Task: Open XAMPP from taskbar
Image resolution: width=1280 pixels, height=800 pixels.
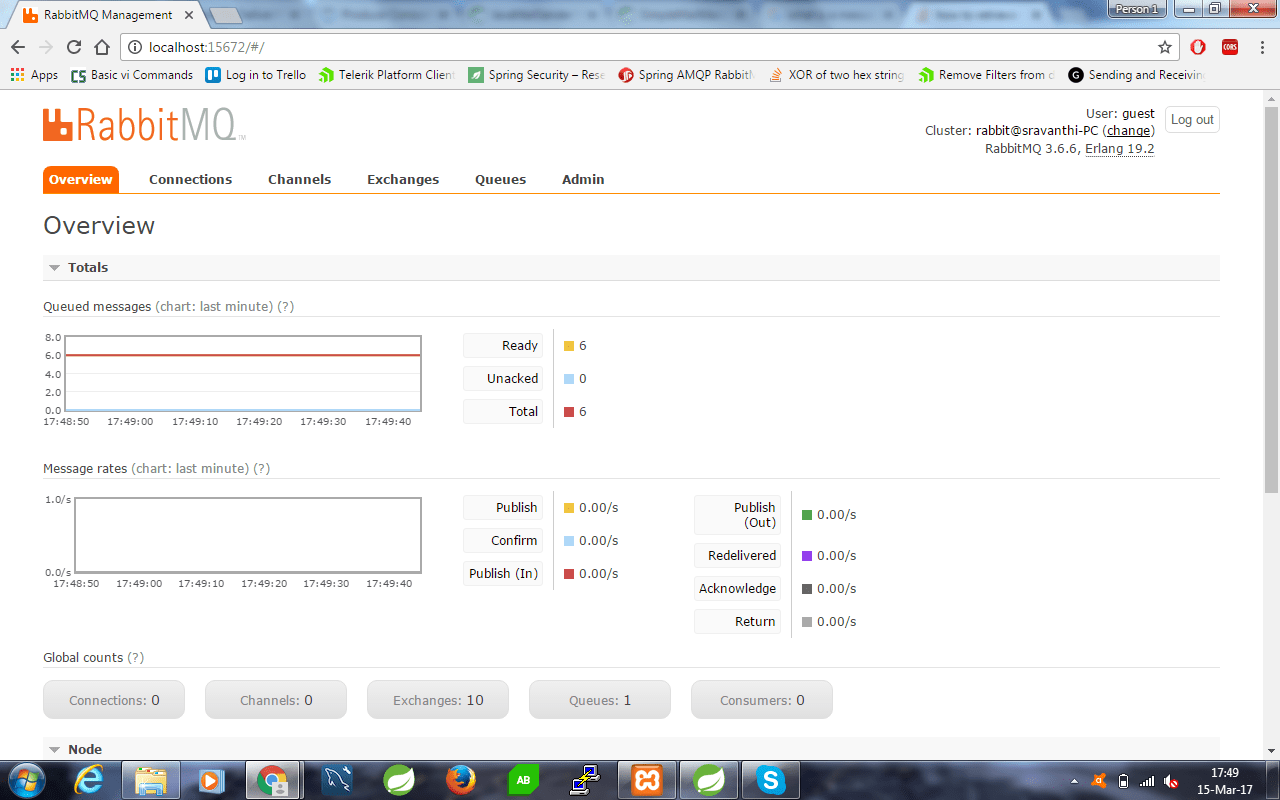Action: click(647, 780)
